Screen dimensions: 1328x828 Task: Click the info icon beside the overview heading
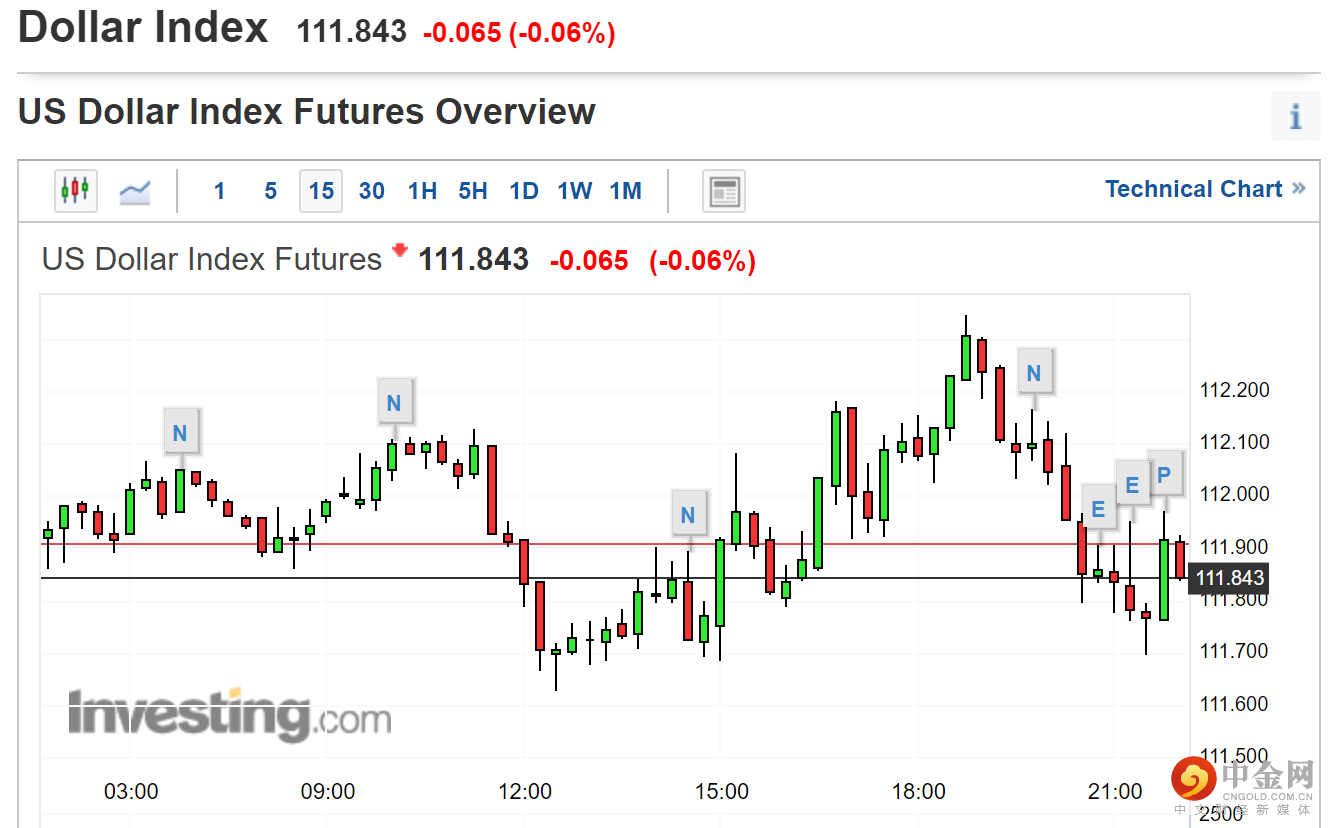pyautogui.click(x=1295, y=117)
